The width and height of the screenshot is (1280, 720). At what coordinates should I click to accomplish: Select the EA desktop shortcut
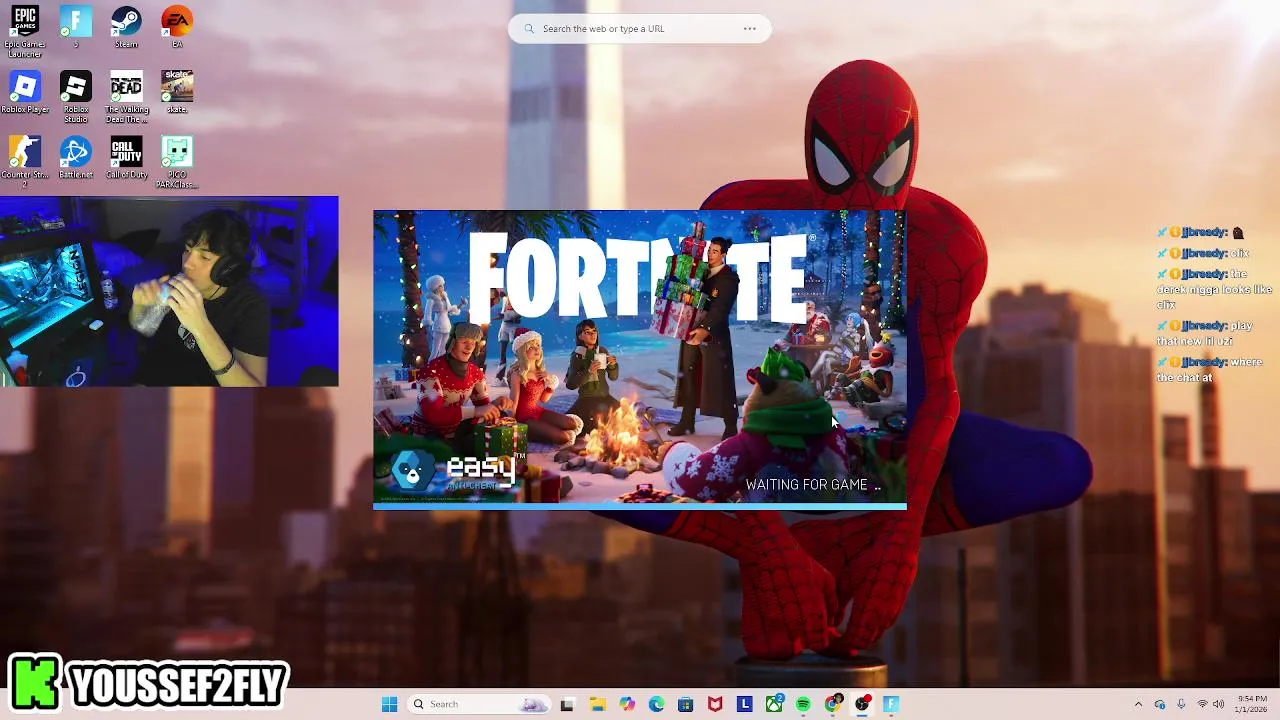click(x=177, y=27)
